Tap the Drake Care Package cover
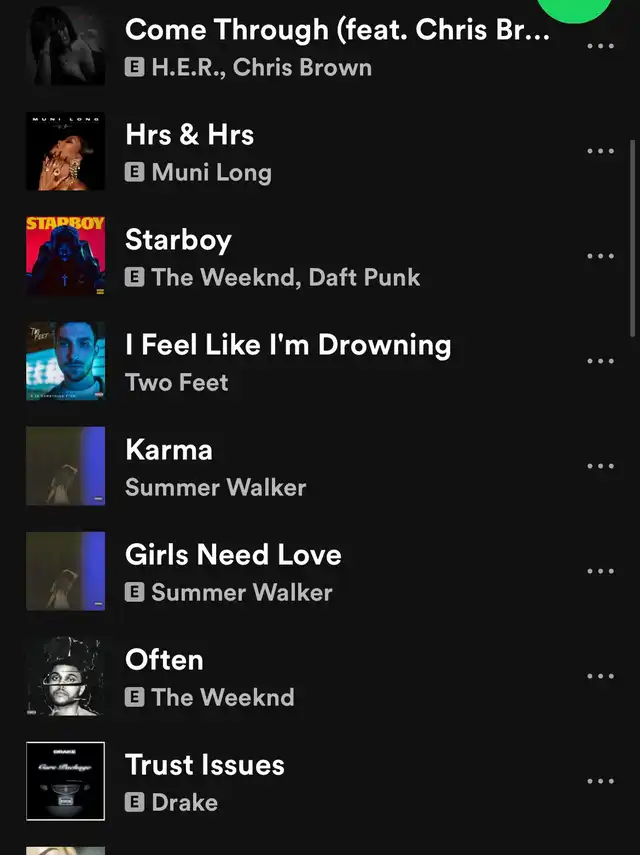The width and height of the screenshot is (640, 855). [65, 781]
